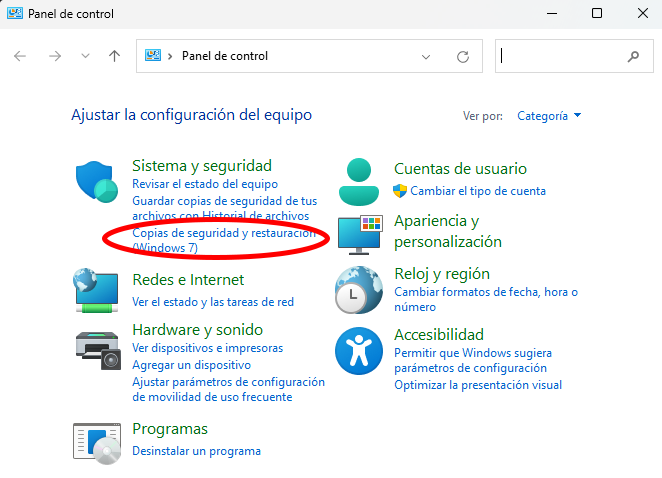
Task: Open Guardar copias de seguridad con Historial de archivos
Action: (x=225, y=208)
